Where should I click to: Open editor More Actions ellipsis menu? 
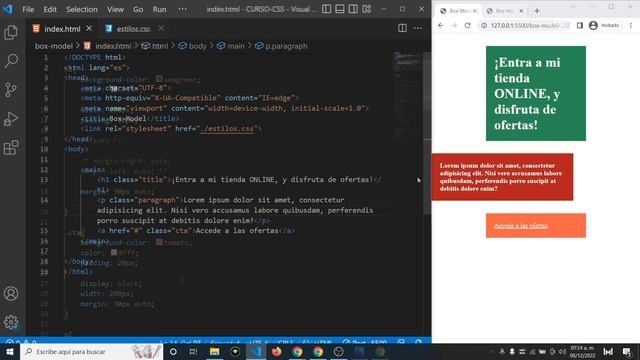(x=418, y=28)
